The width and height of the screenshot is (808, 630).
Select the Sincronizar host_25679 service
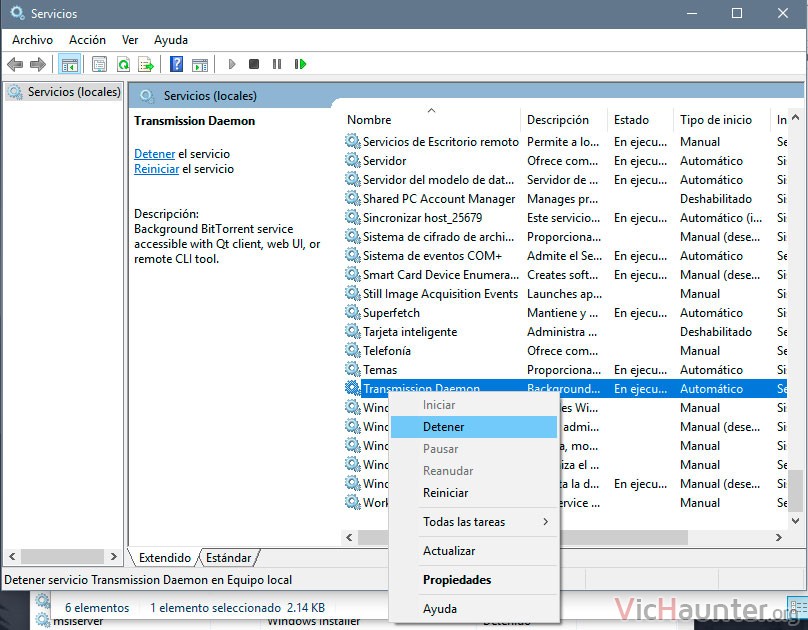[565, 218]
